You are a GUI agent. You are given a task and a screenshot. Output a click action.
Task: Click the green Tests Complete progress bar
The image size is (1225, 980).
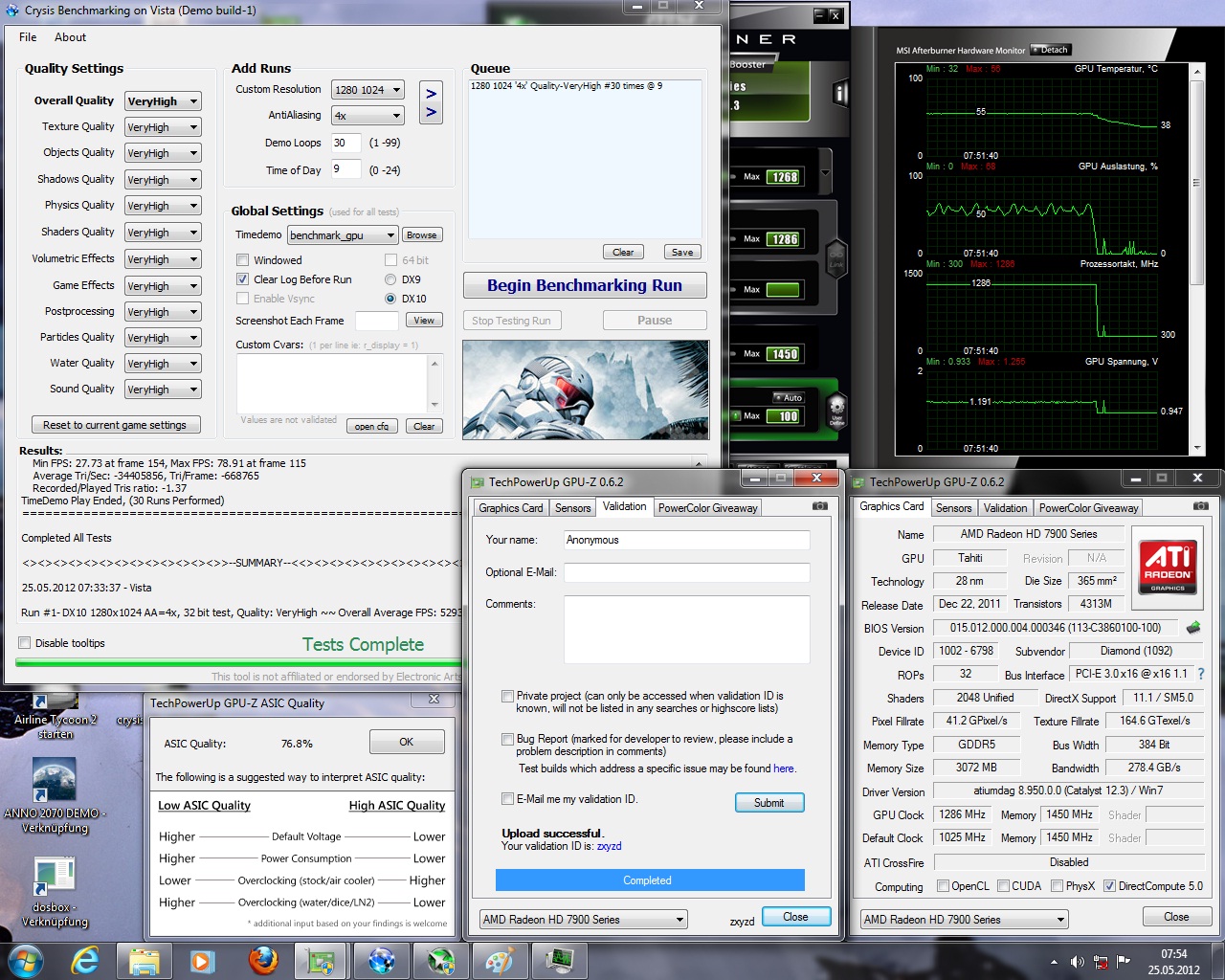click(239, 661)
